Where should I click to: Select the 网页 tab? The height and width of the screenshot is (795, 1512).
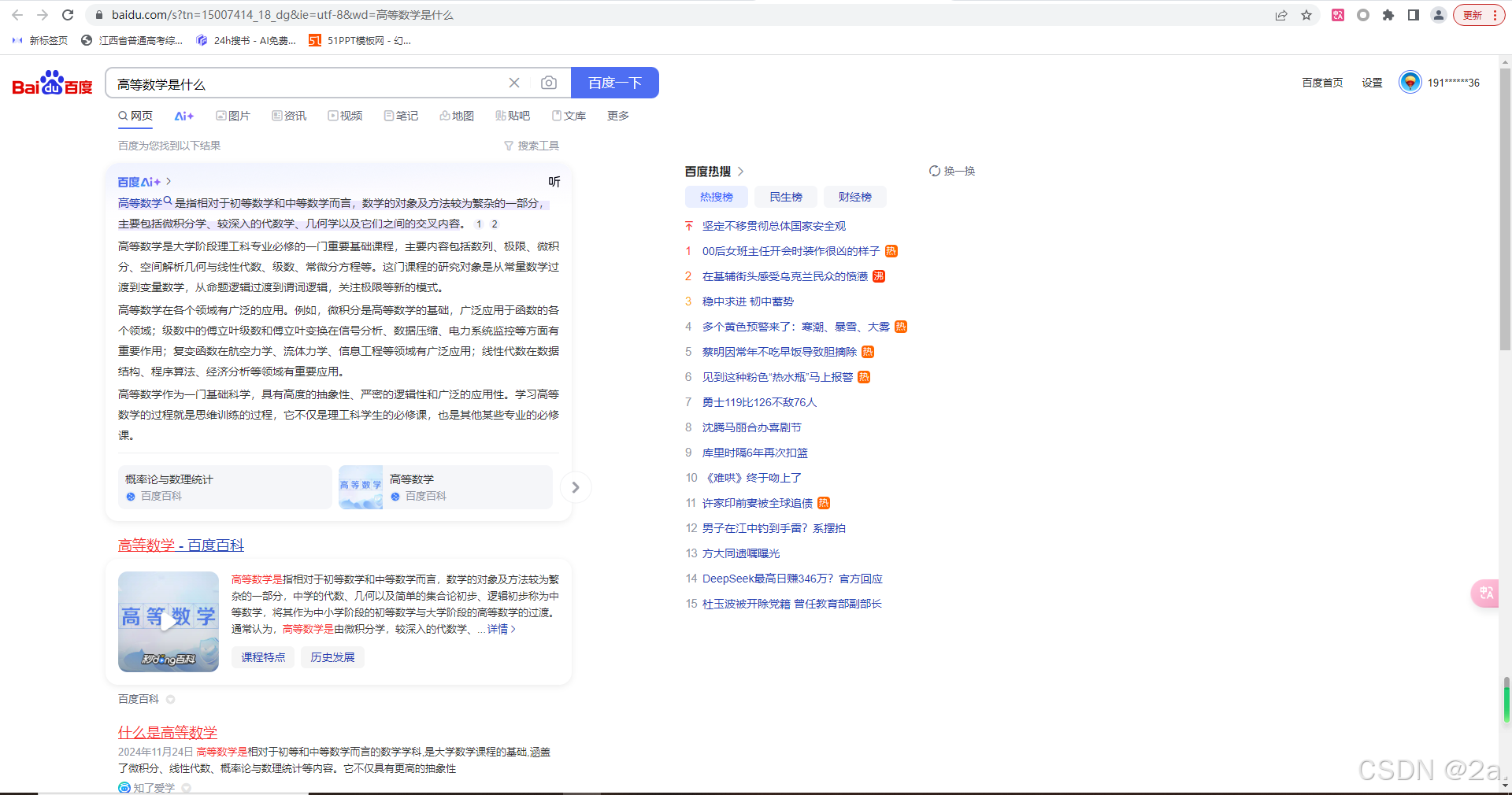[135, 116]
